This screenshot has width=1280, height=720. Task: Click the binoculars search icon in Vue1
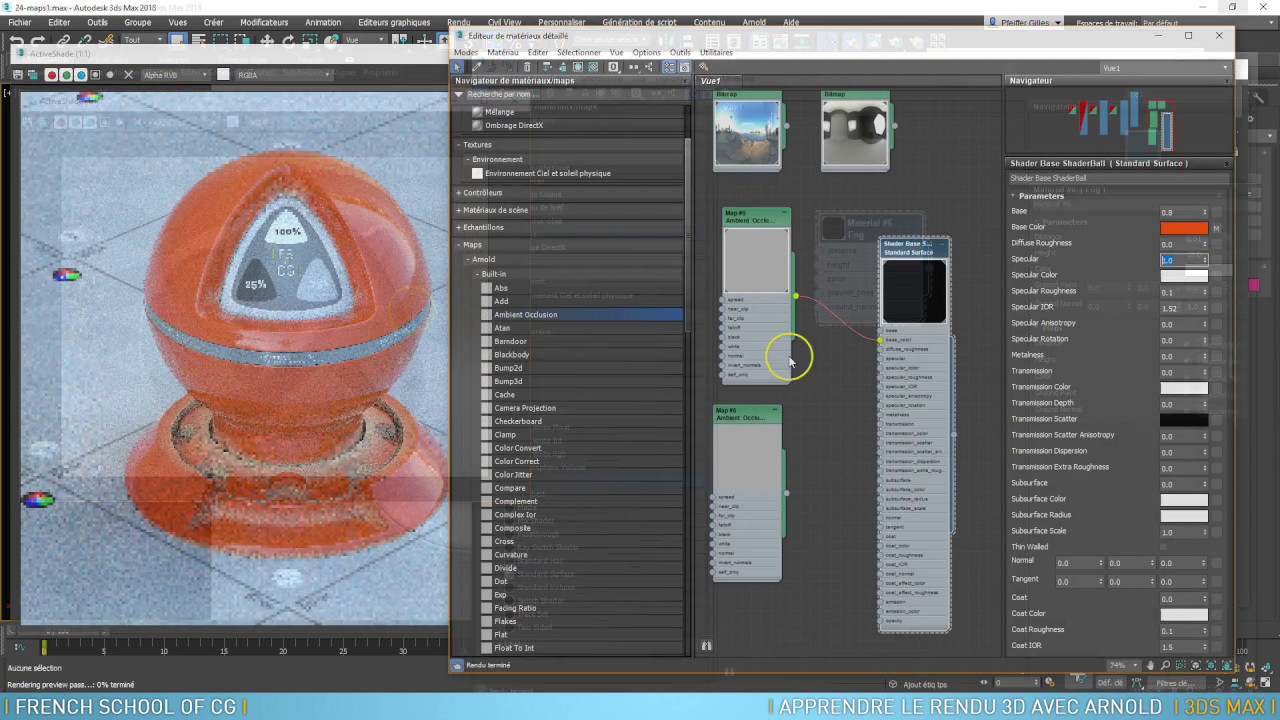[x=706, y=646]
